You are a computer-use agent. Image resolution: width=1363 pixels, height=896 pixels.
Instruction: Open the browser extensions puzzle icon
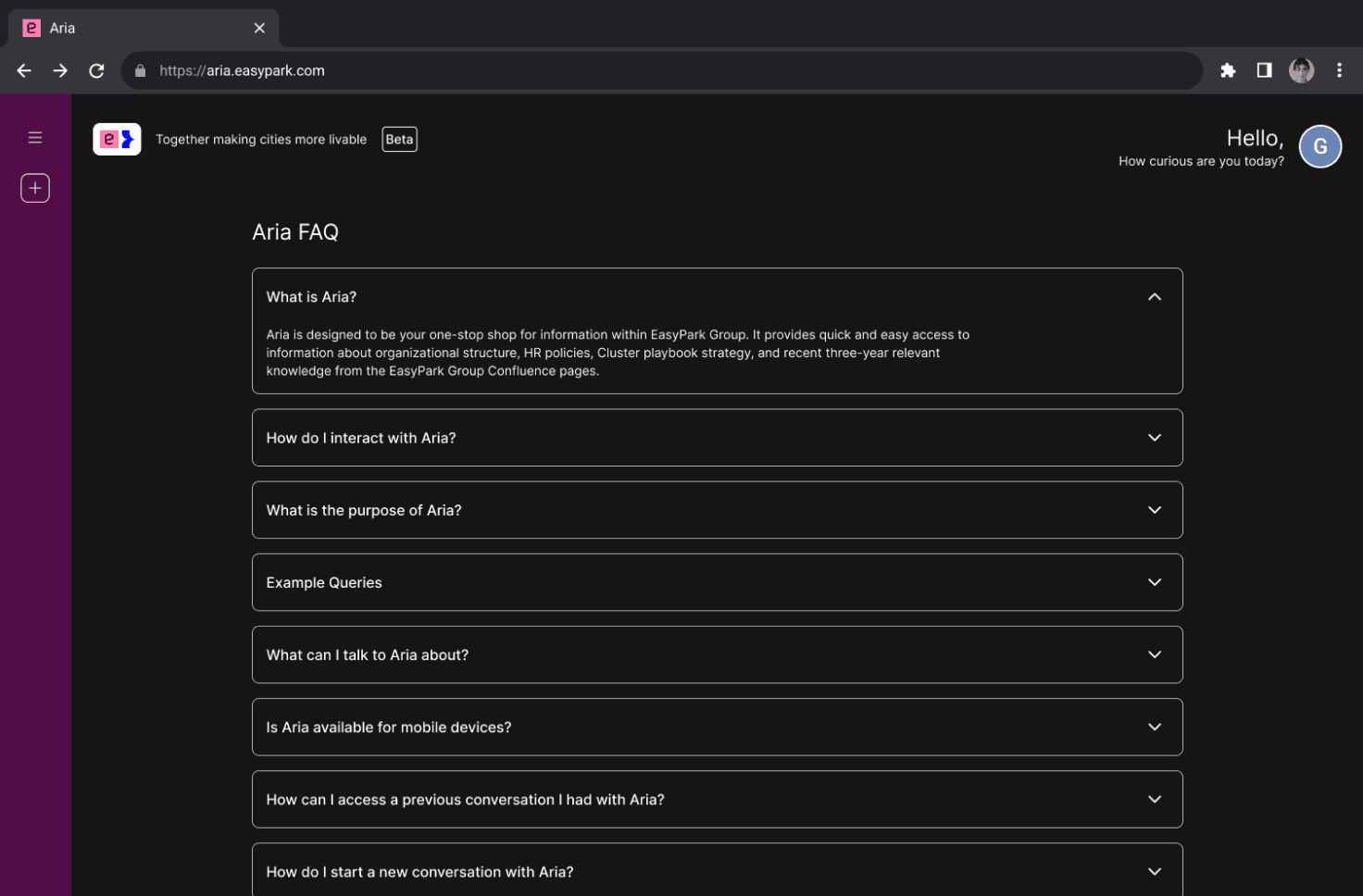1228,70
